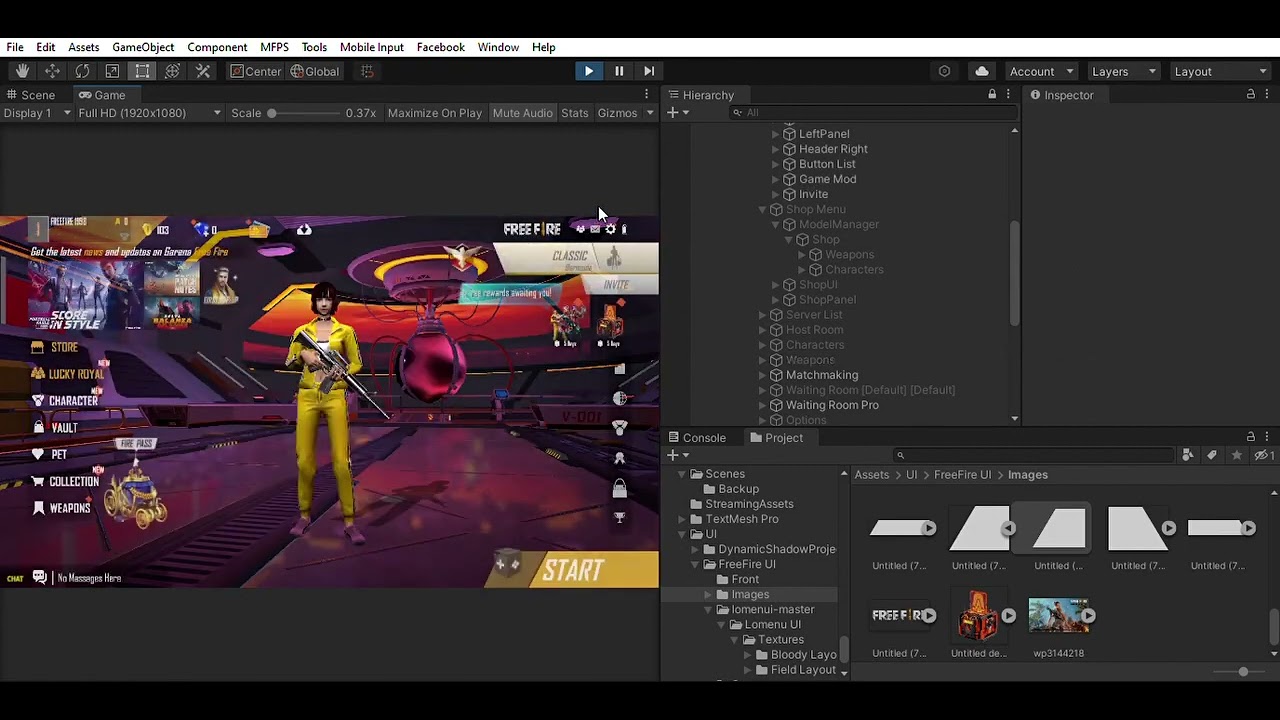The height and width of the screenshot is (720, 1280).
Task: Lock the Project panel
Action: (1250, 437)
